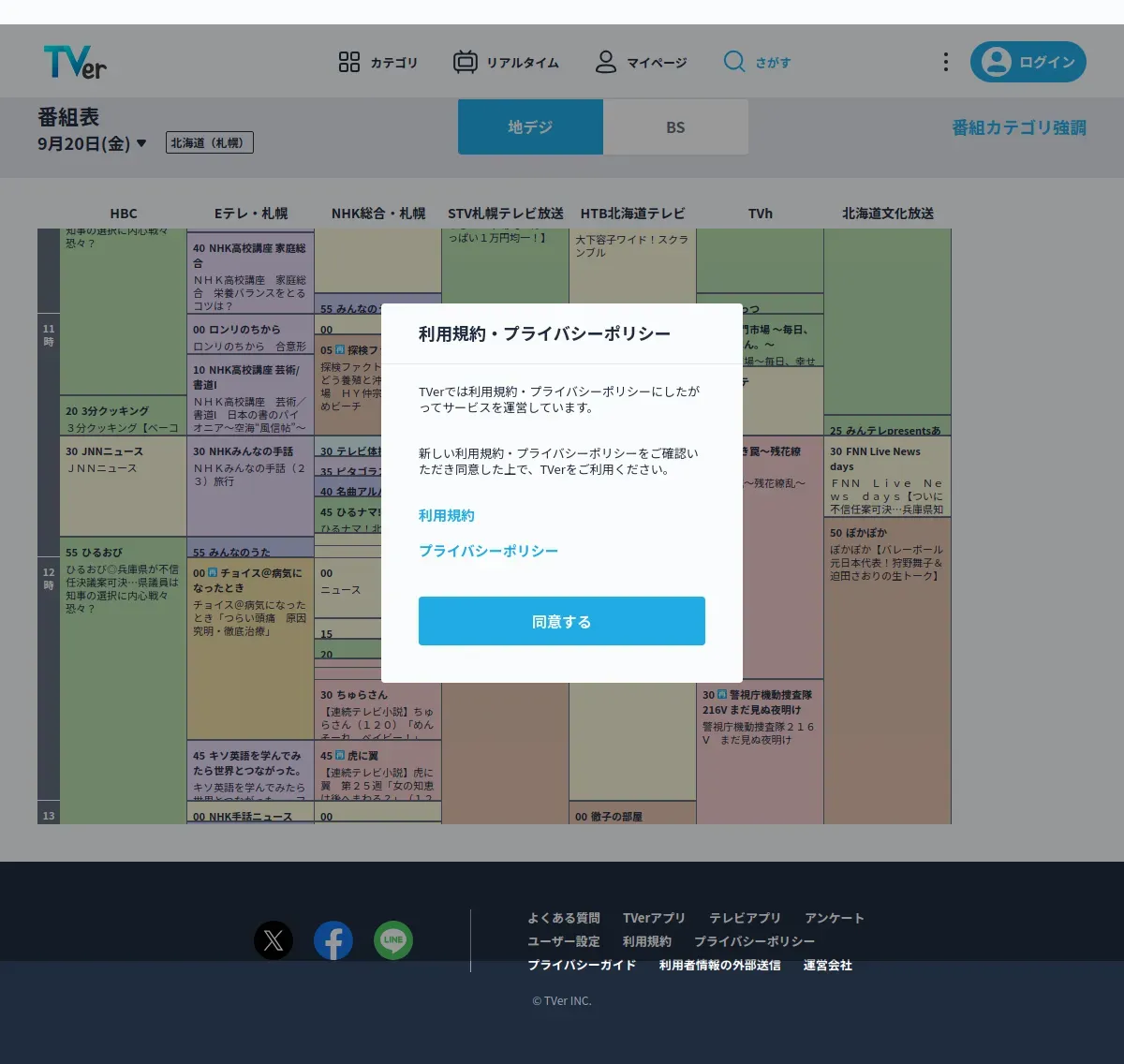Open the 3分クッキング program cell
The height and width of the screenshot is (1064, 1124).
tap(124, 416)
